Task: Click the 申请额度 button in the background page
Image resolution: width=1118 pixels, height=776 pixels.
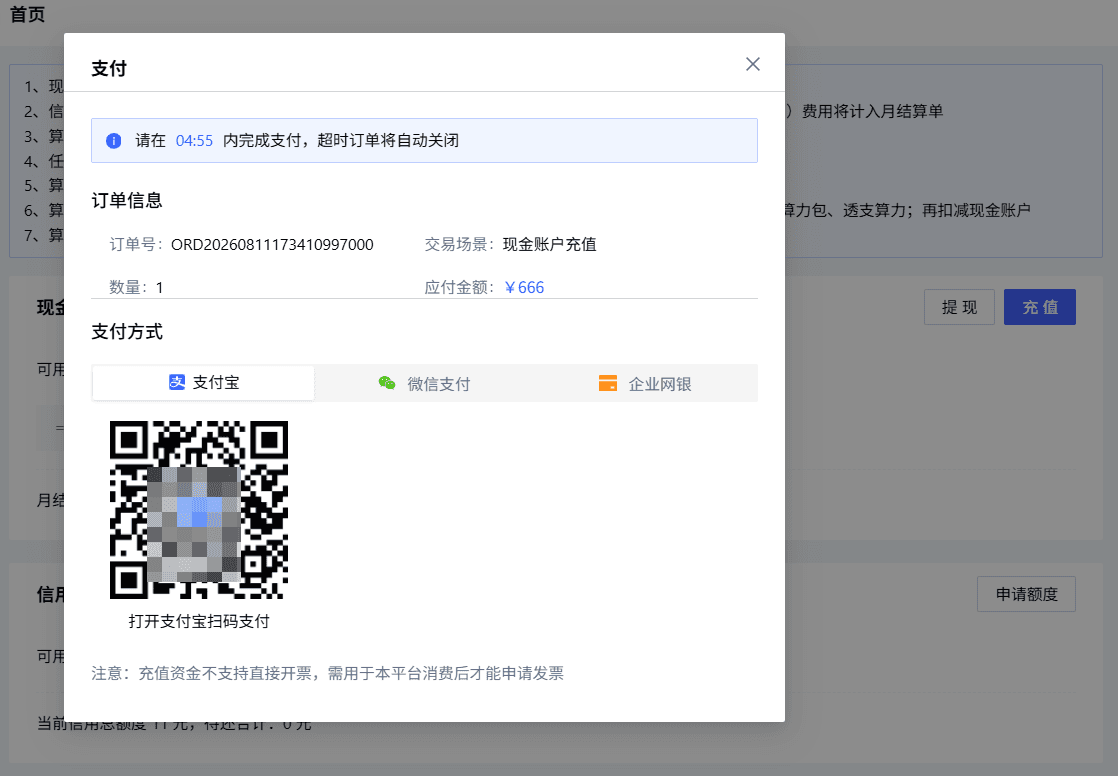Action: point(1026,594)
